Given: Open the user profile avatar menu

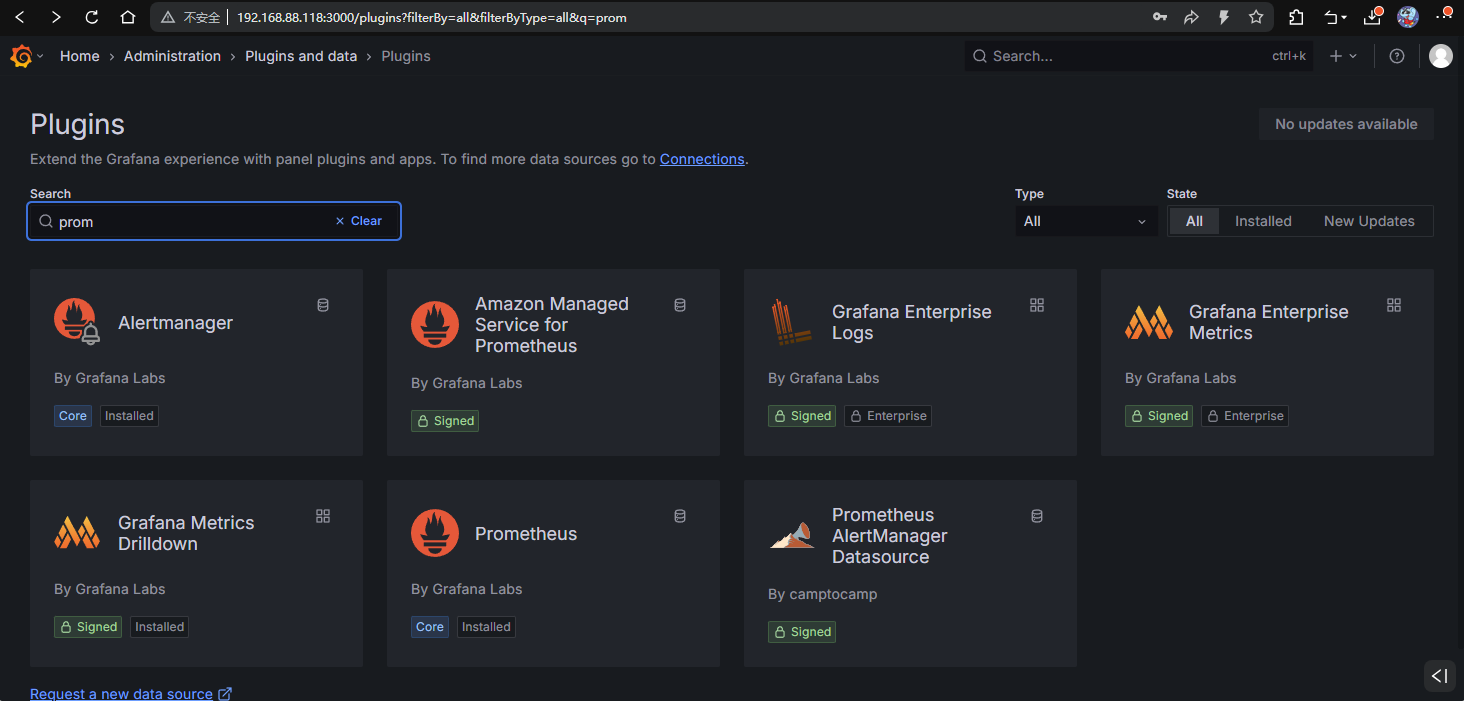Looking at the screenshot, I should tap(1441, 56).
